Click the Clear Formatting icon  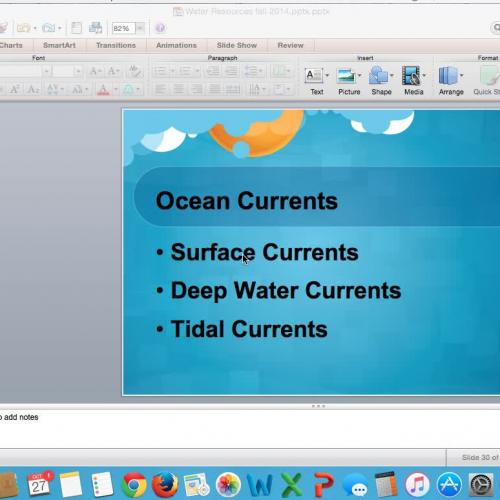click(x=134, y=71)
